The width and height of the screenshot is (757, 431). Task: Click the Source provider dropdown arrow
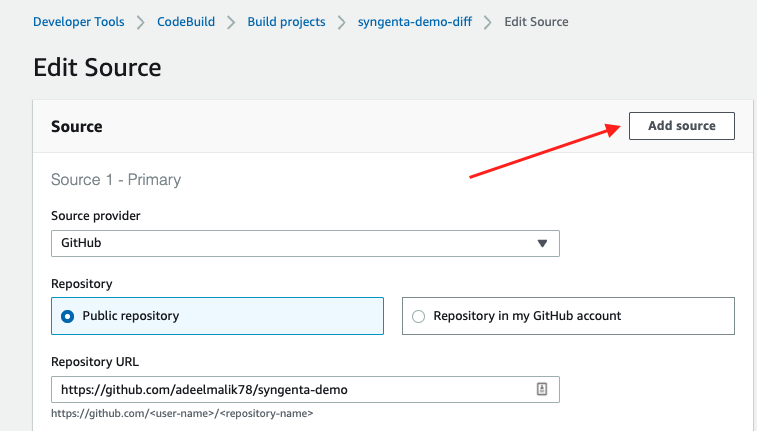coord(542,243)
